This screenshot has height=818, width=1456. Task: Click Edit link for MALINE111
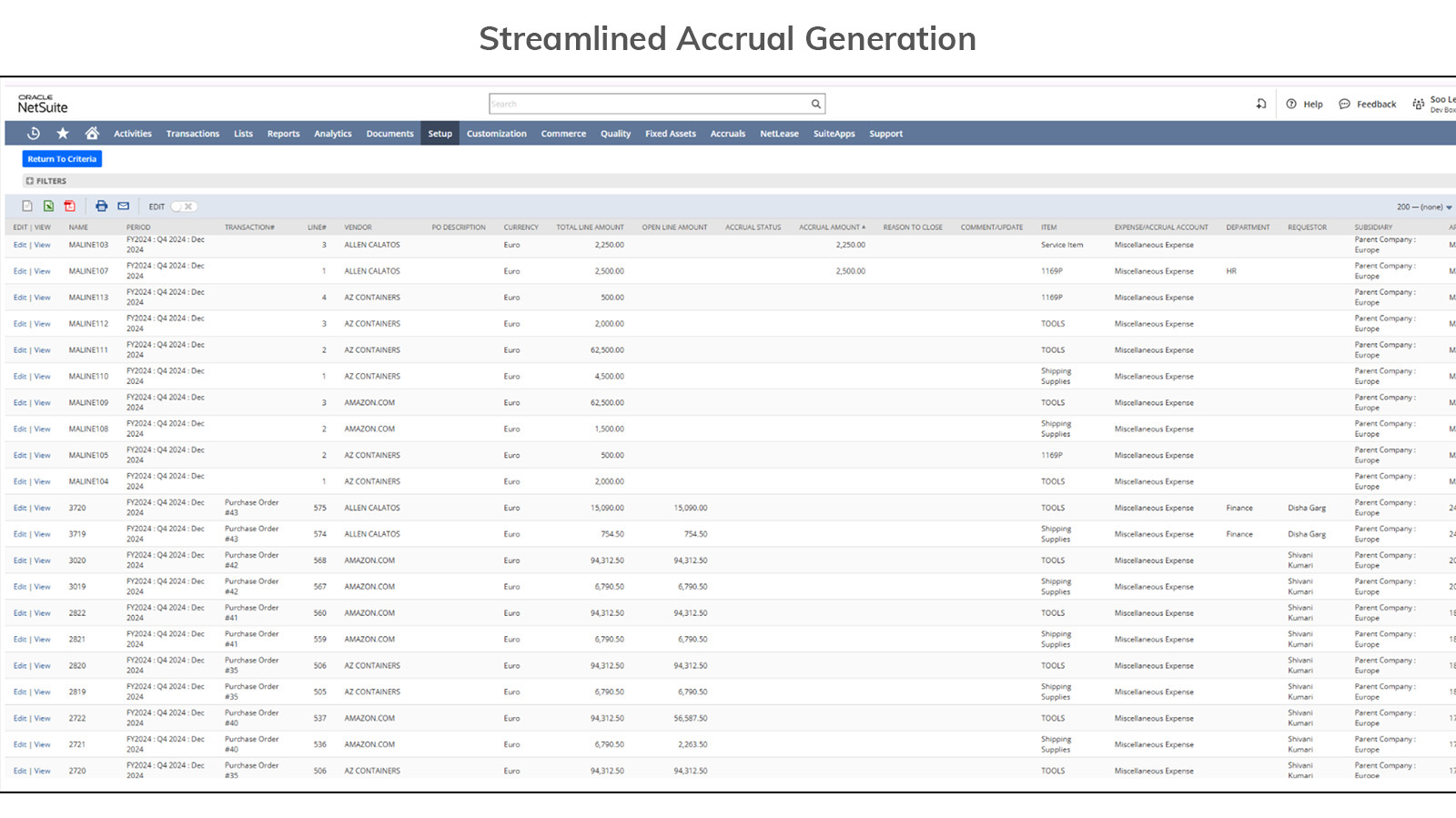pyautogui.click(x=20, y=350)
